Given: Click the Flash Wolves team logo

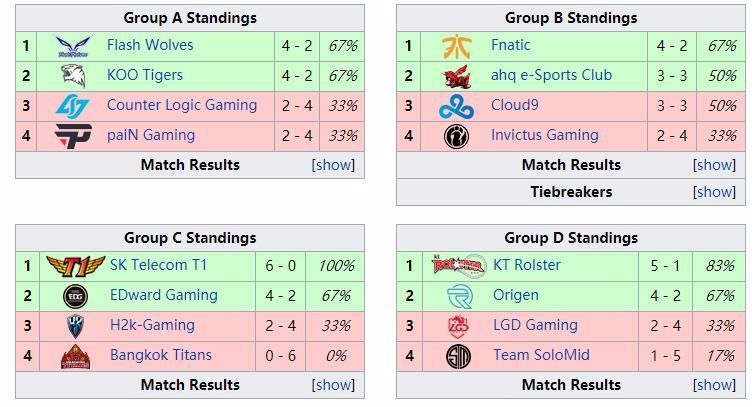Looking at the screenshot, I should (74, 46).
